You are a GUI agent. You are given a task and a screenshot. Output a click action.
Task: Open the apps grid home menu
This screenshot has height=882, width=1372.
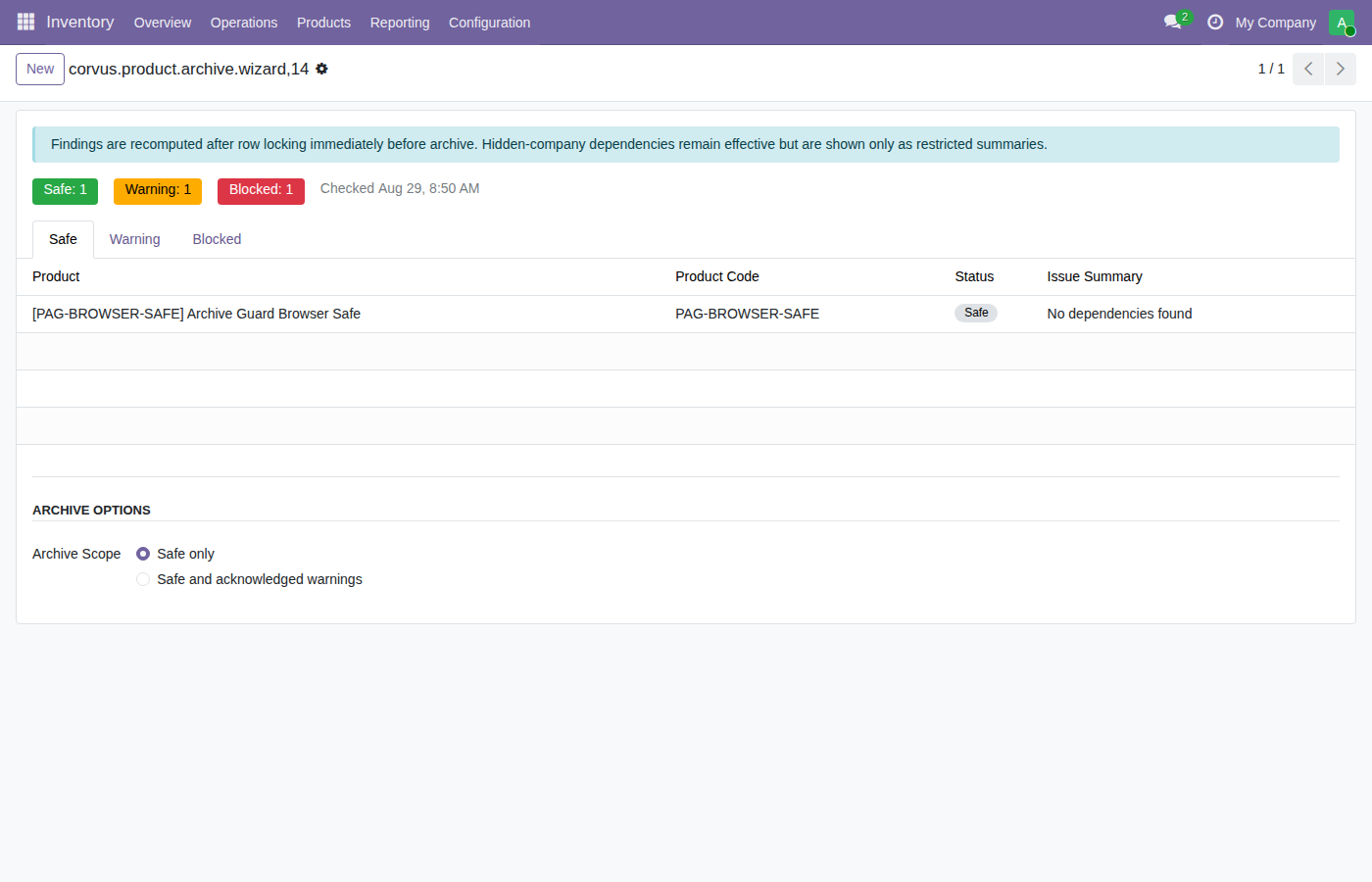(25, 22)
